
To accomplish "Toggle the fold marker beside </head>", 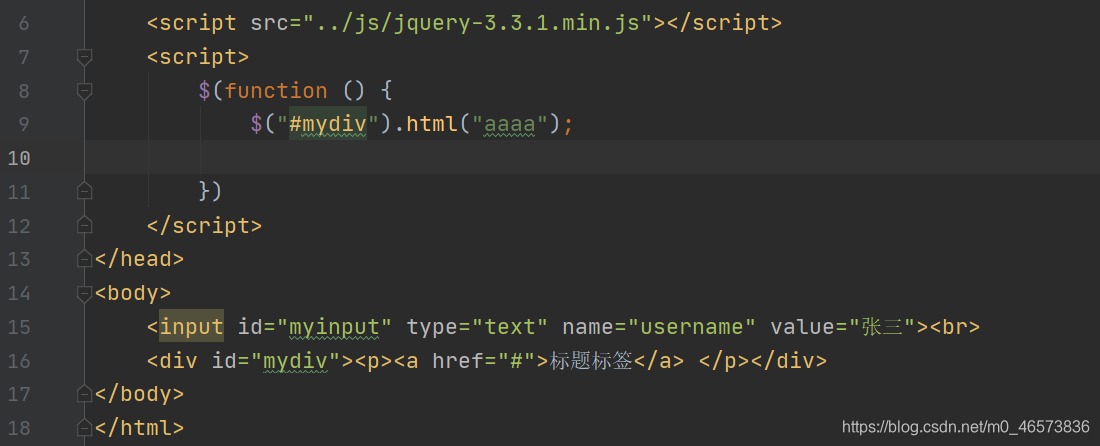I will coord(84,259).
